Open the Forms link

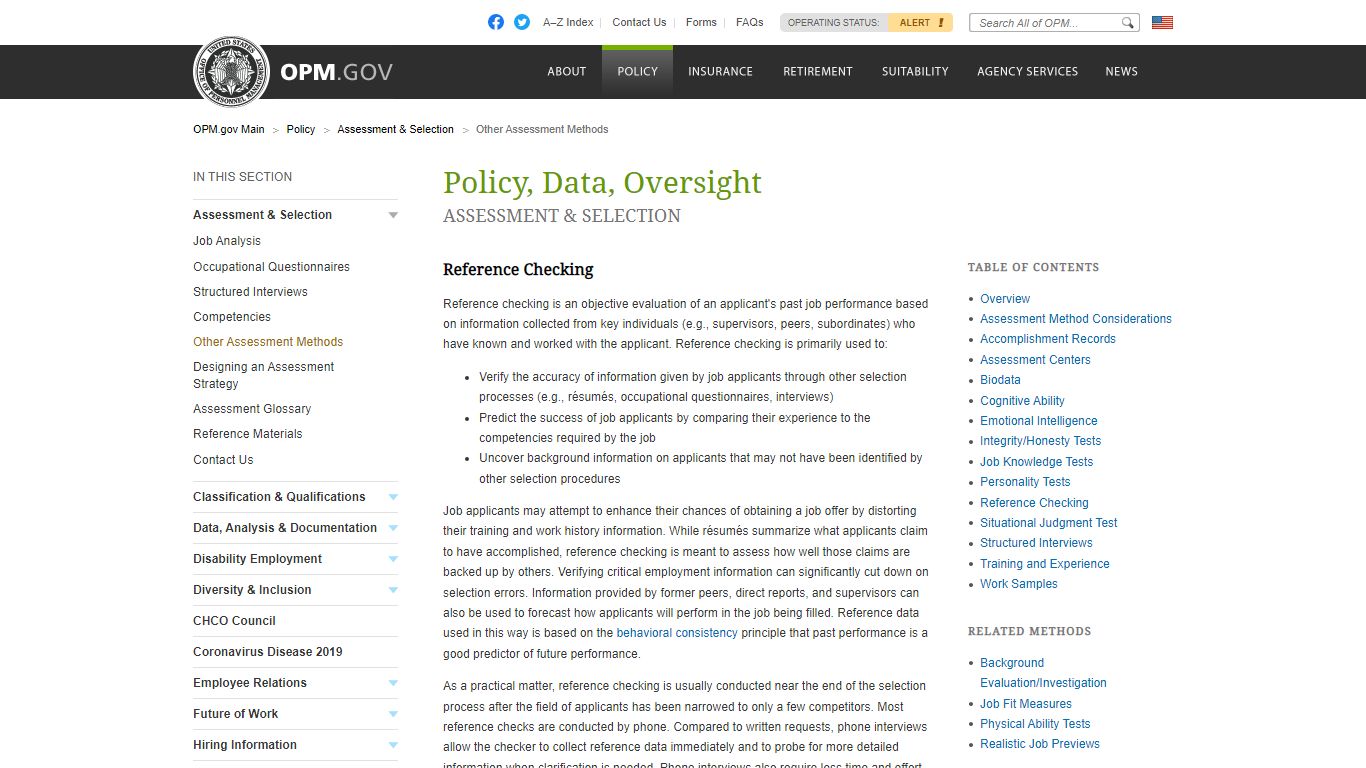click(701, 22)
